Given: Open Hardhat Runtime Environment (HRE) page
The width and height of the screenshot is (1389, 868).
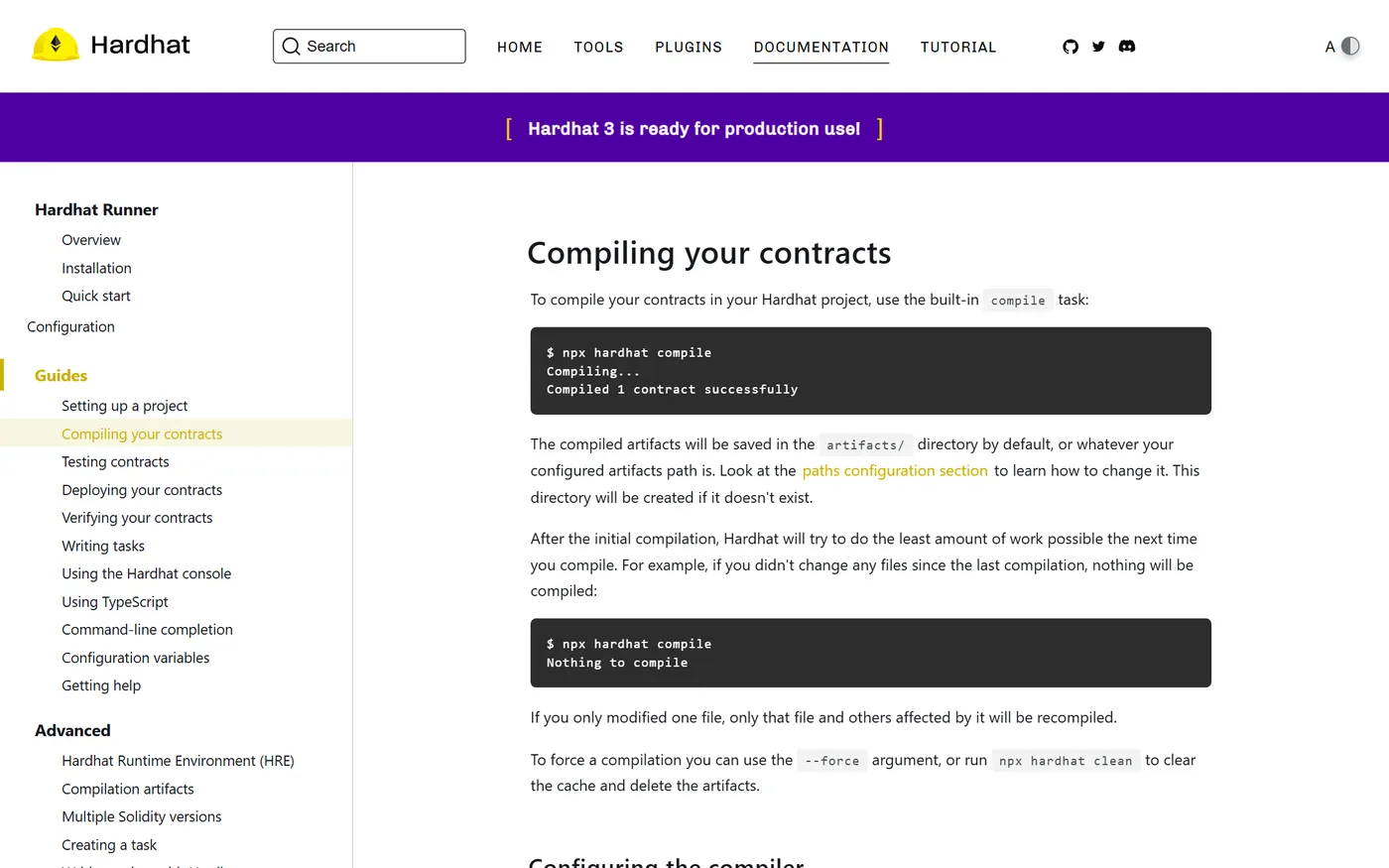Looking at the screenshot, I should 178,761.
